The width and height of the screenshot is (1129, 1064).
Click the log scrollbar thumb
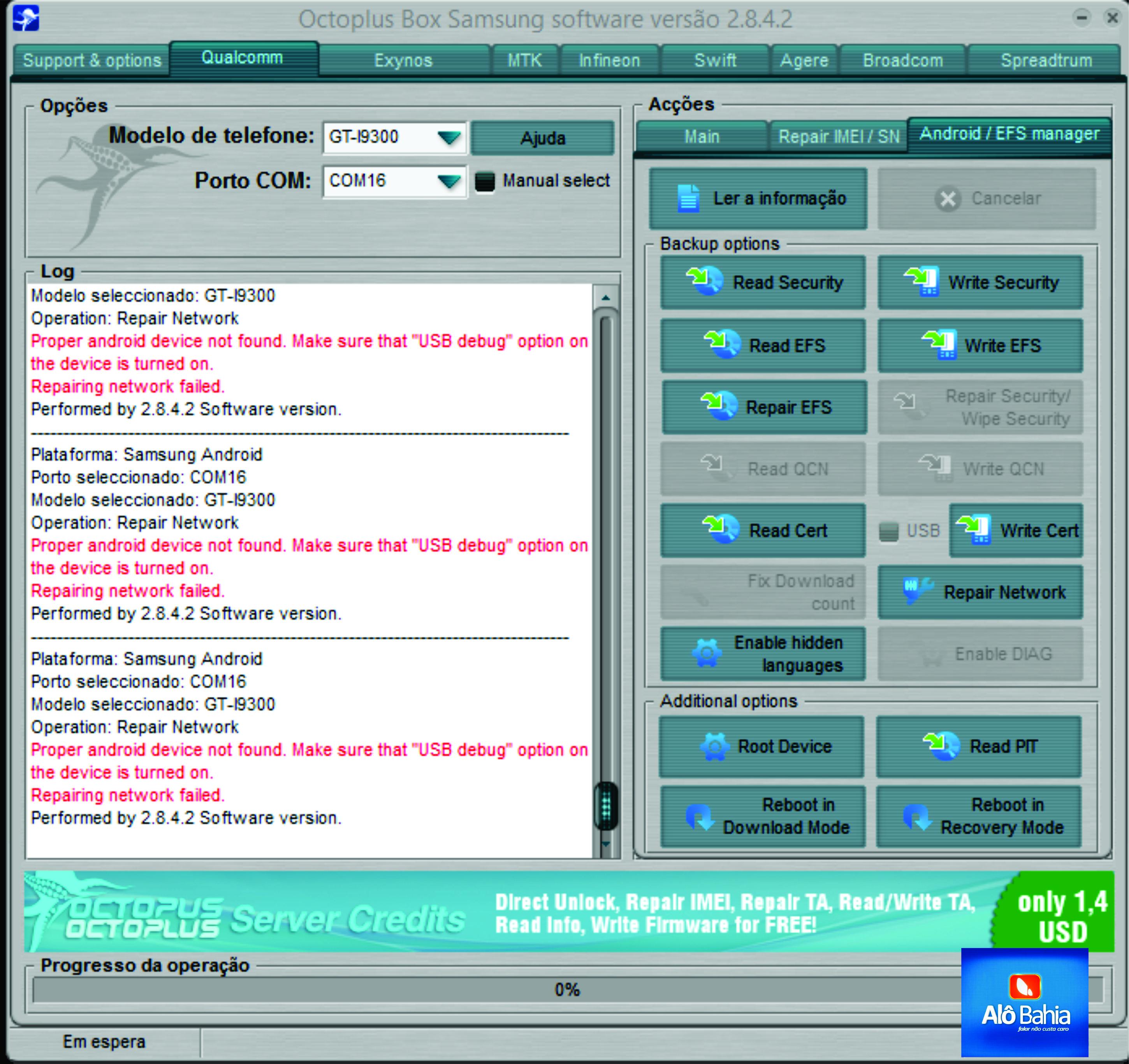(605, 805)
